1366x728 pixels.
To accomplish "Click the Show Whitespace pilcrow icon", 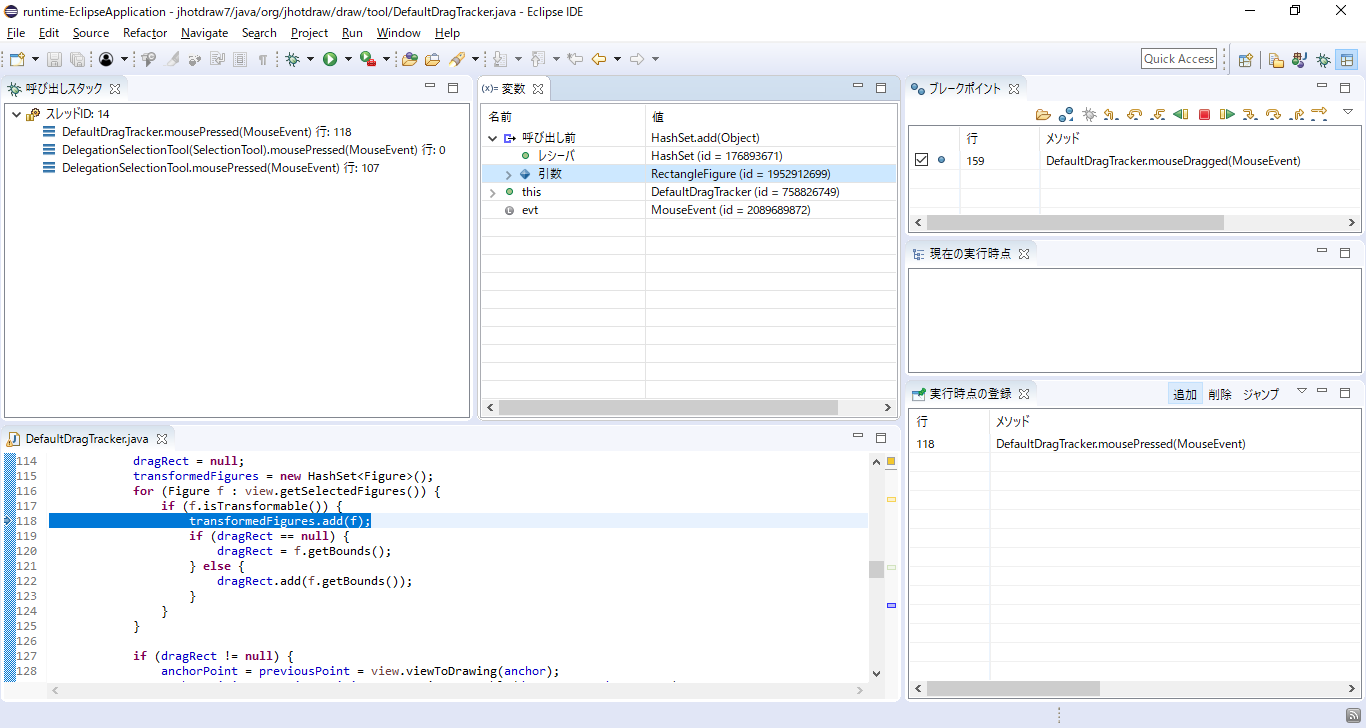I will (x=263, y=59).
